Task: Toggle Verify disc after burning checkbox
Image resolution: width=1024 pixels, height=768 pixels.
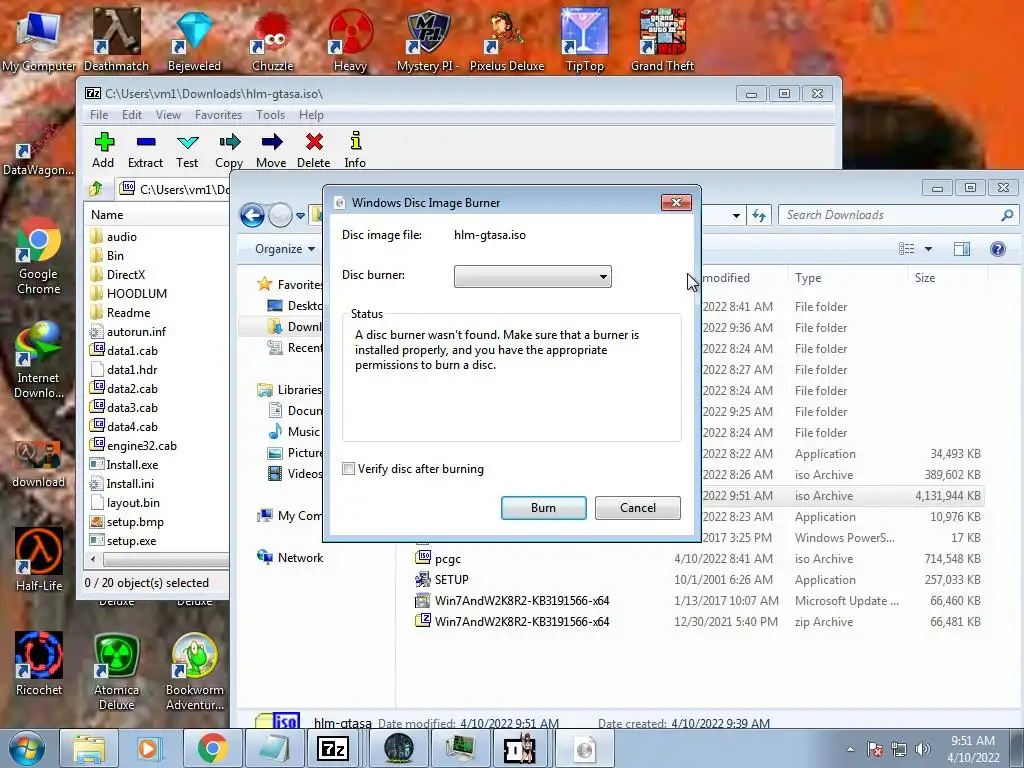Action: click(x=349, y=469)
